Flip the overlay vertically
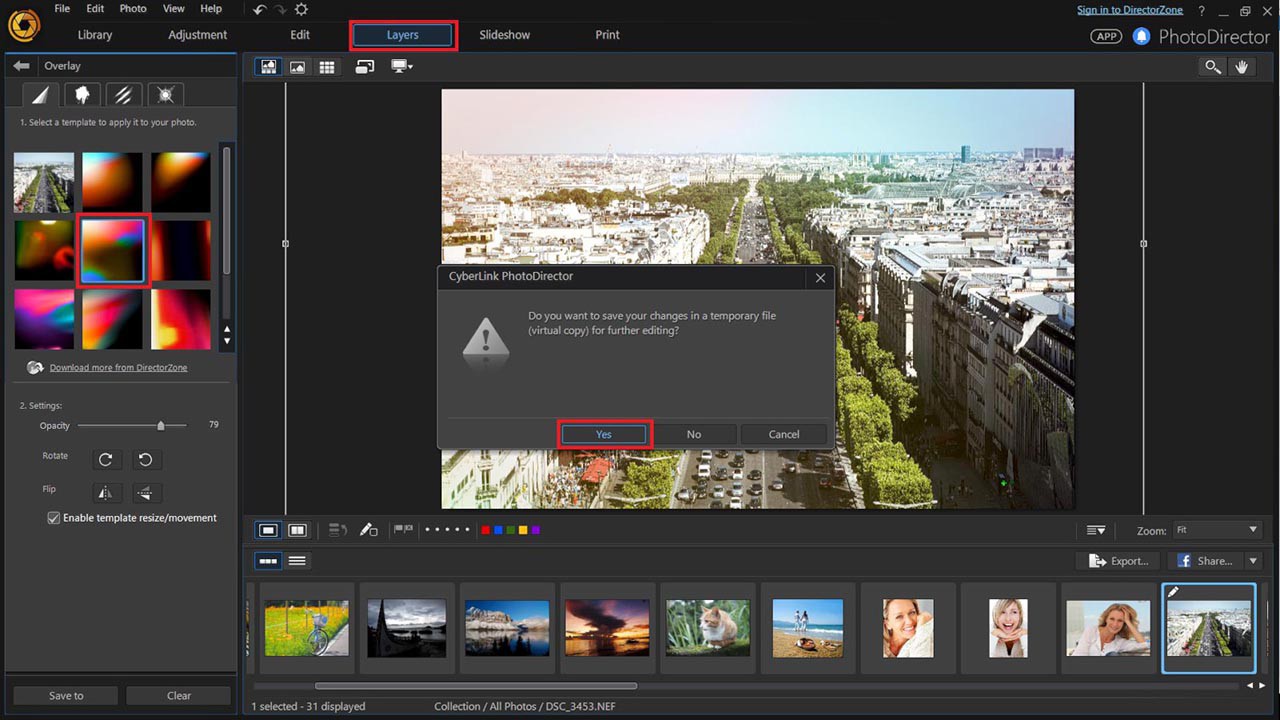 146,492
